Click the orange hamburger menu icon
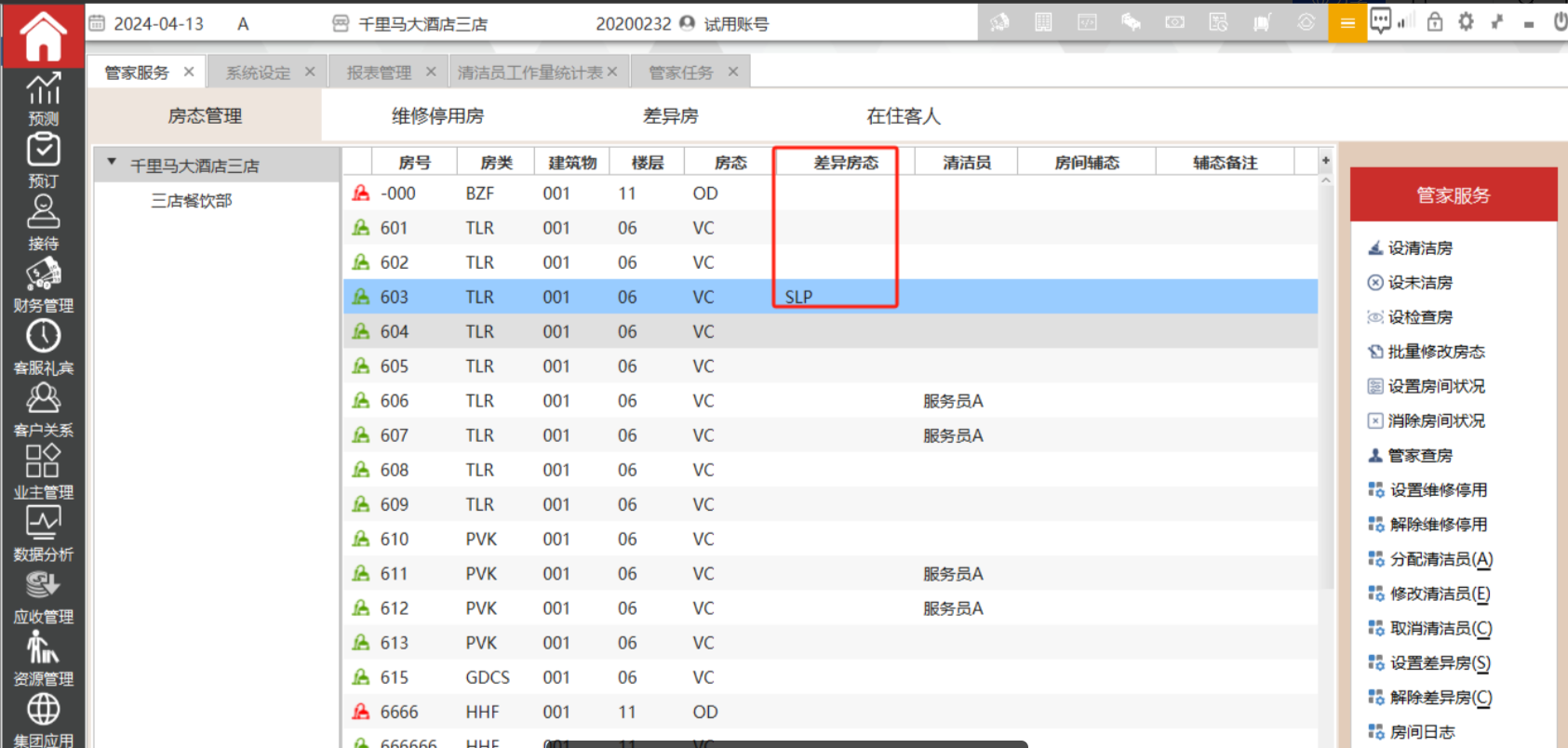 click(x=1347, y=23)
